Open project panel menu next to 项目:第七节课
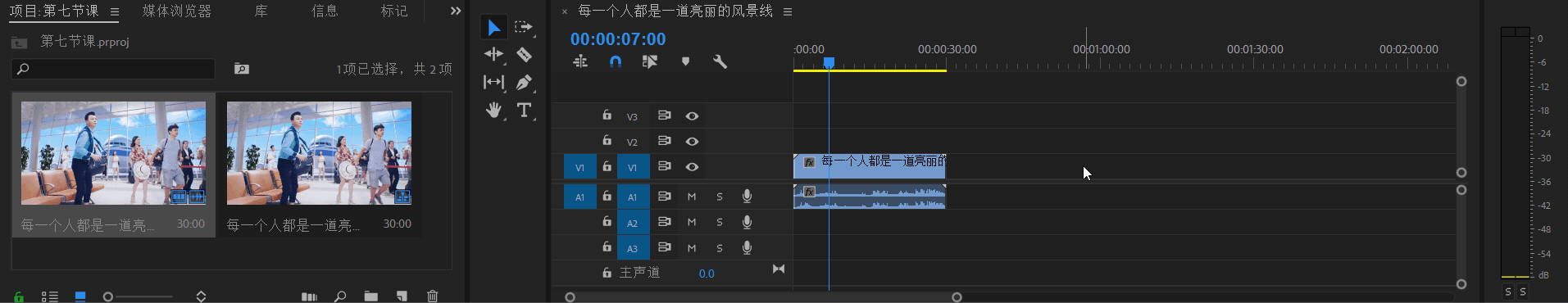 click(115, 11)
